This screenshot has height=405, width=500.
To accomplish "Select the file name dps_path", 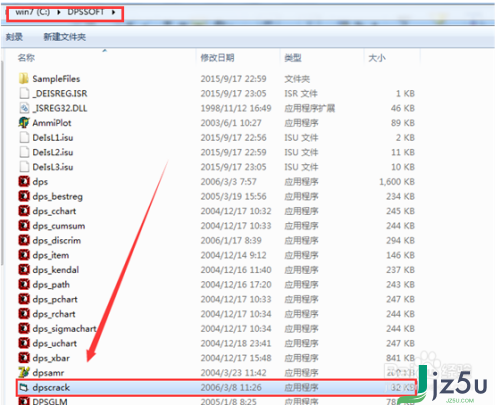I will [51, 285].
